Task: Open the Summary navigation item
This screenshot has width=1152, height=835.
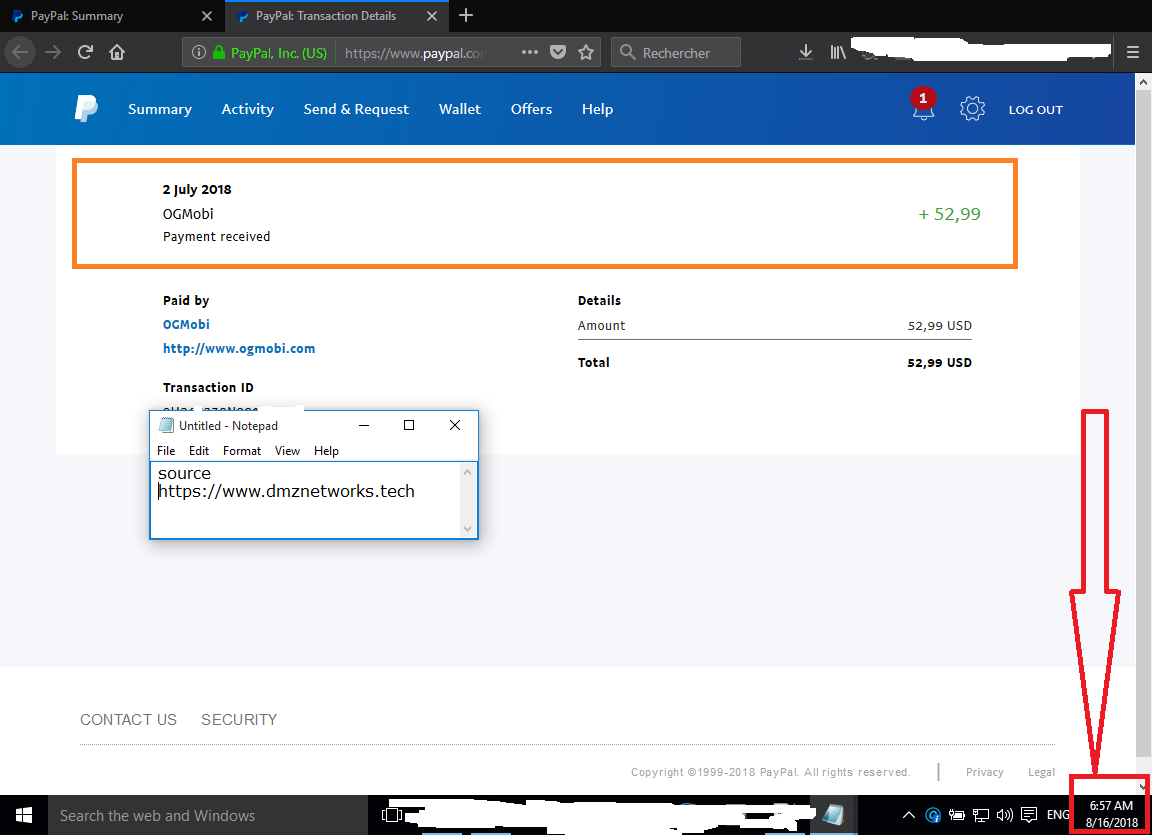Action: [159, 109]
